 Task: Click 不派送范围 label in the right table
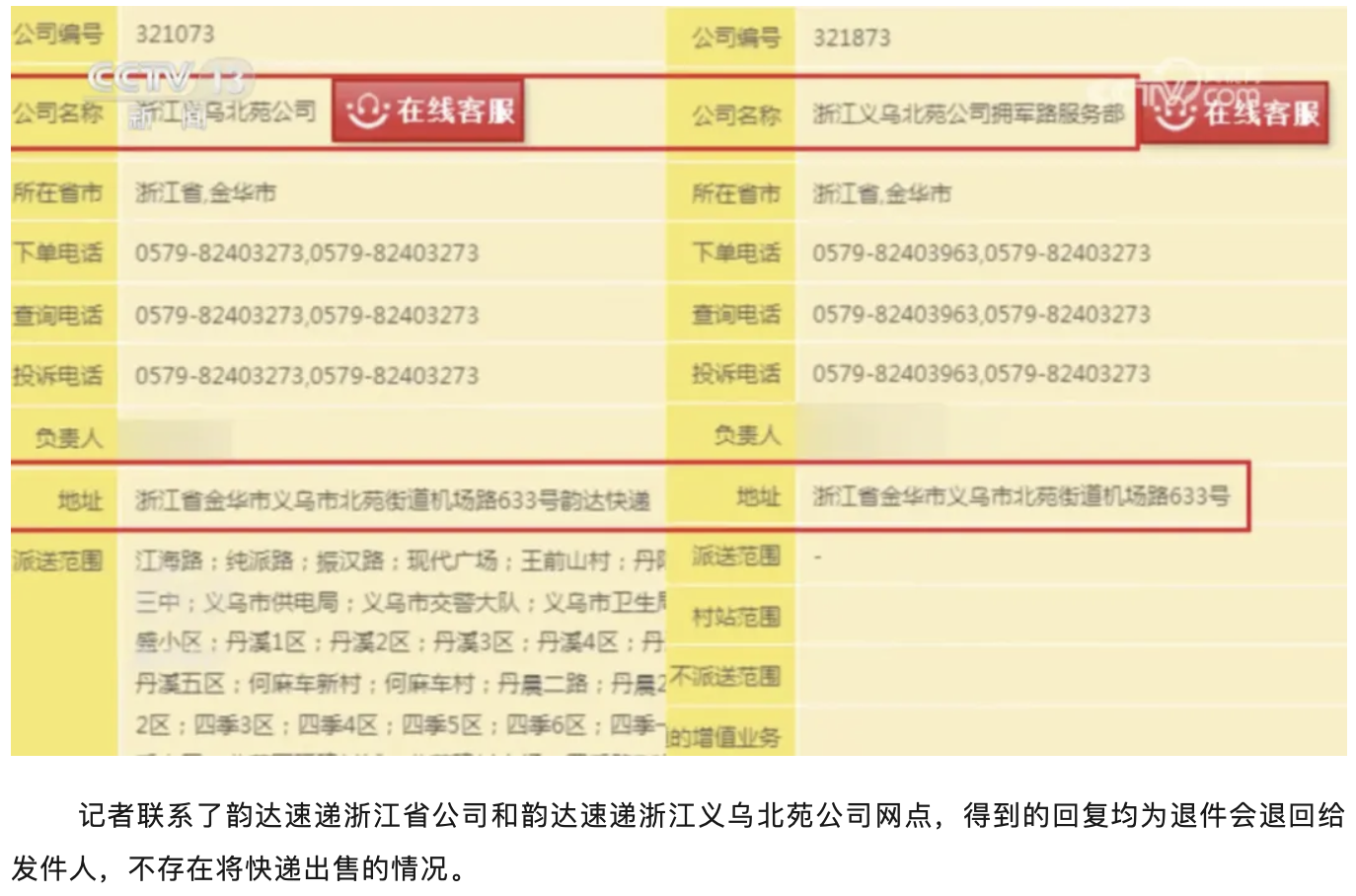[x=726, y=677]
